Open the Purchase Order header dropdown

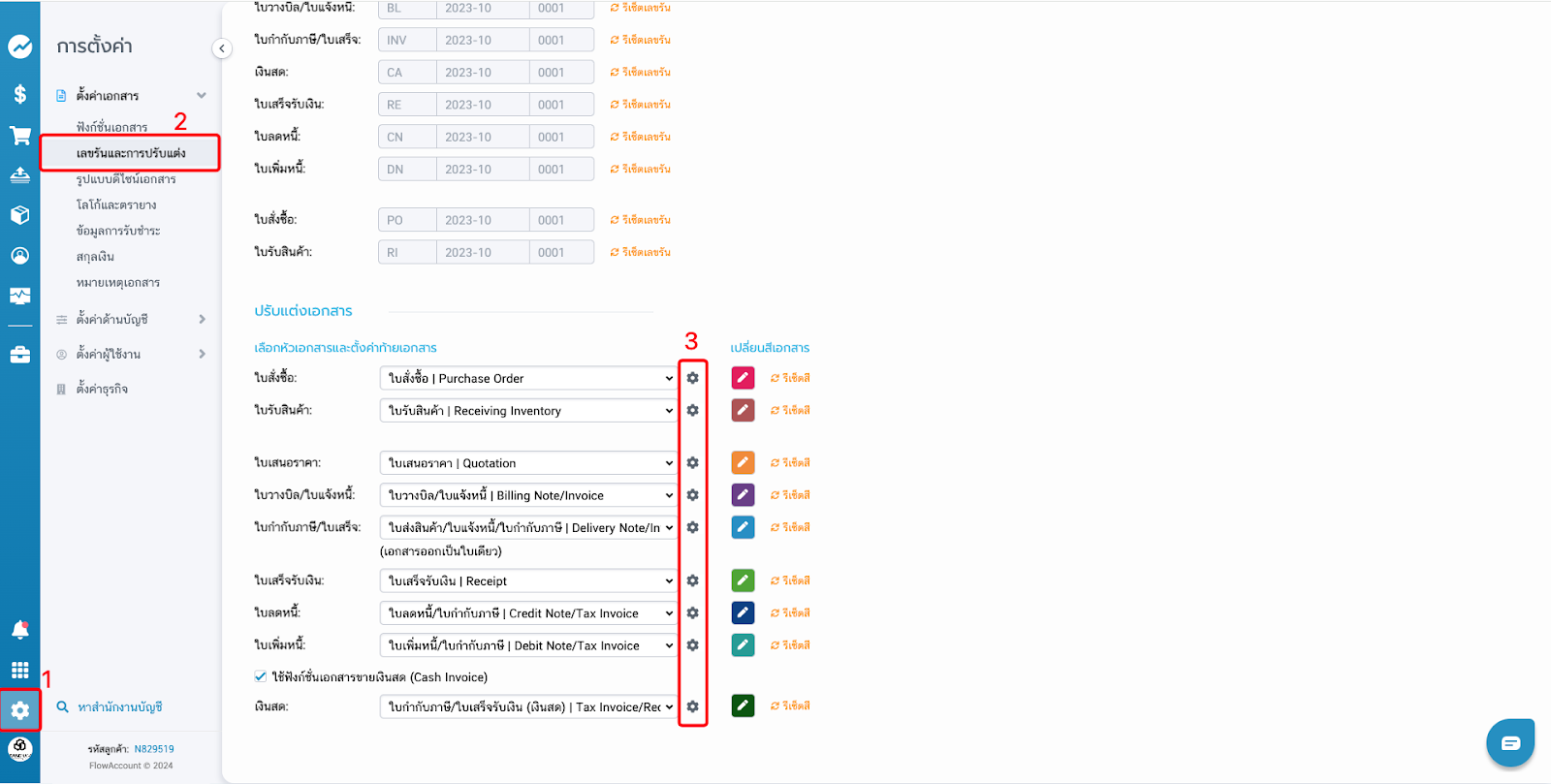click(528, 379)
